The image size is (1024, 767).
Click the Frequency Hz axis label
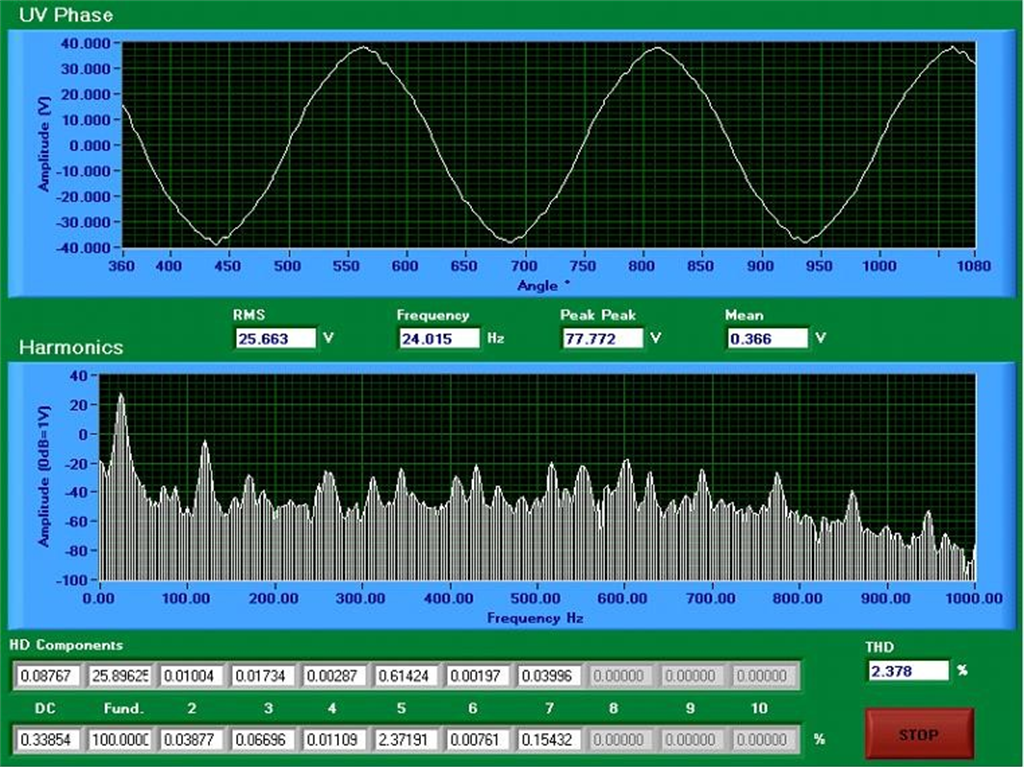click(x=533, y=618)
